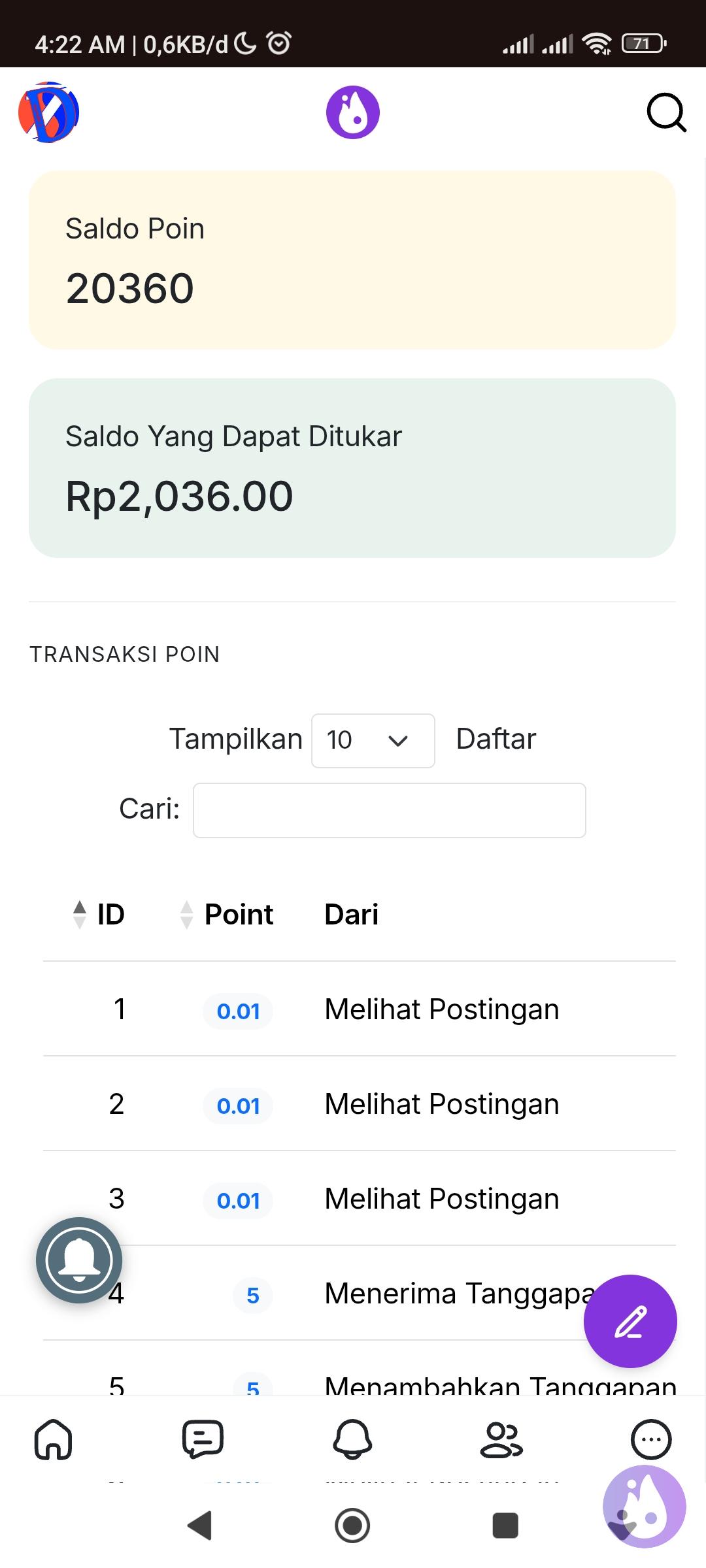The height and width of the screenshot is (1568, 706).
Task: Tap the floating flame assistant icon
Action: coord(644,1507)
